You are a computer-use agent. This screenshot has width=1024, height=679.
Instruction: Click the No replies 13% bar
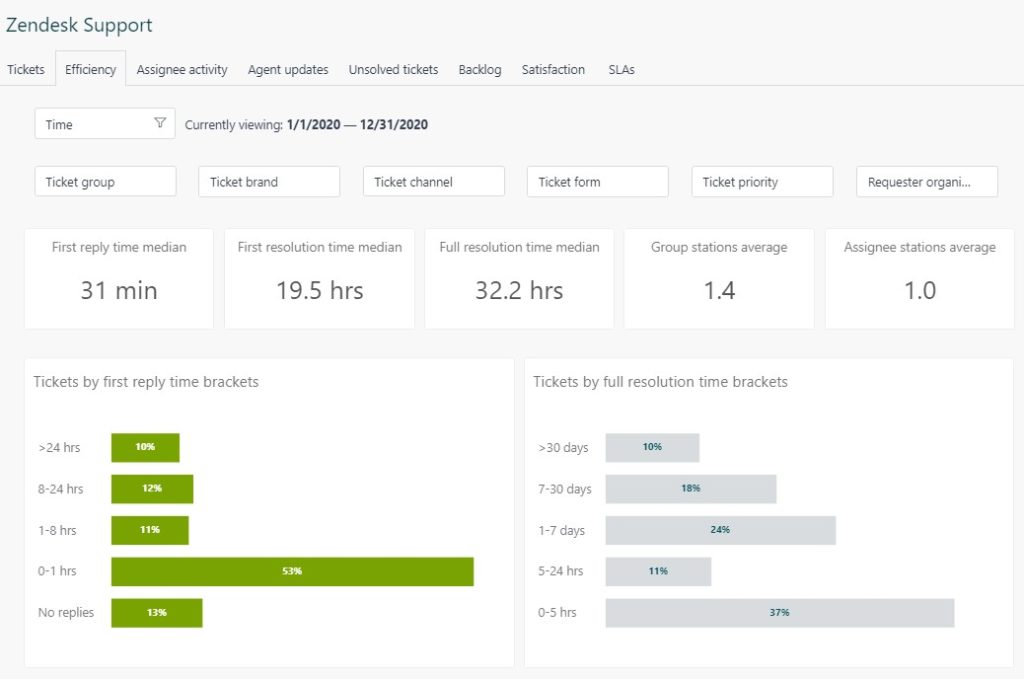(157, 613)
